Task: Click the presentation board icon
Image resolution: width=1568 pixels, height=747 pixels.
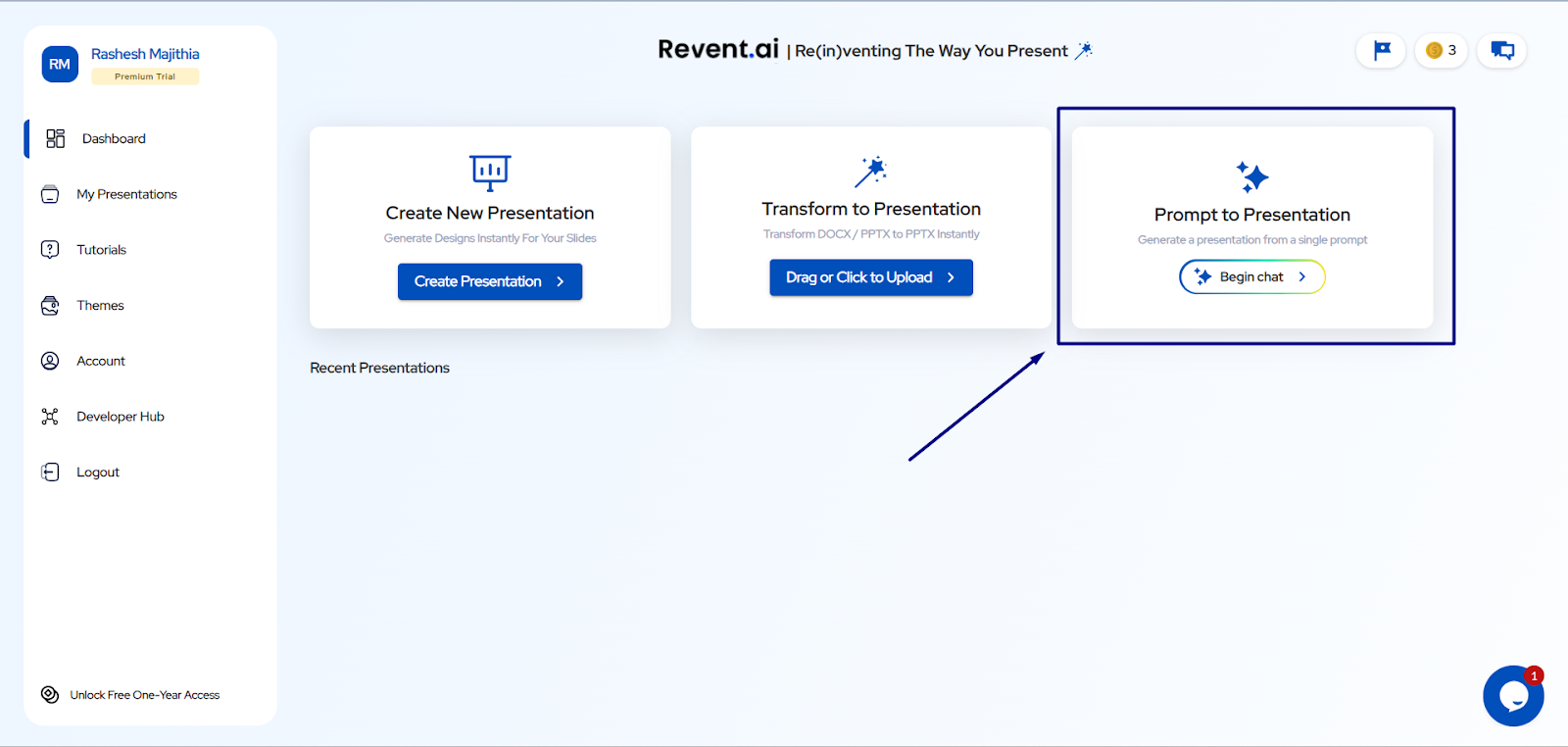Action: tap(490, 173)
